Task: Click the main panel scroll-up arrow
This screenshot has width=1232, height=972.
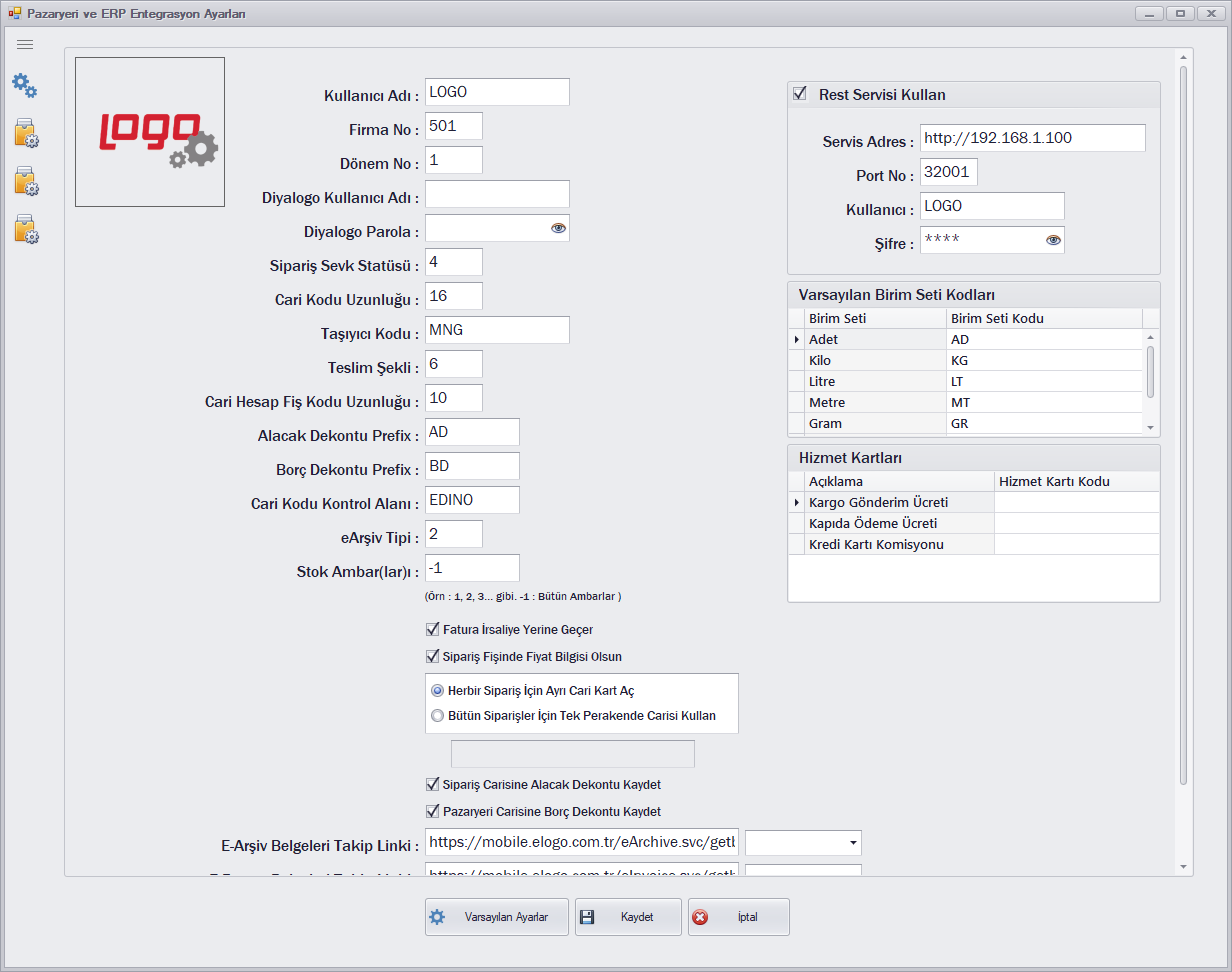Action: (1183, 57)
